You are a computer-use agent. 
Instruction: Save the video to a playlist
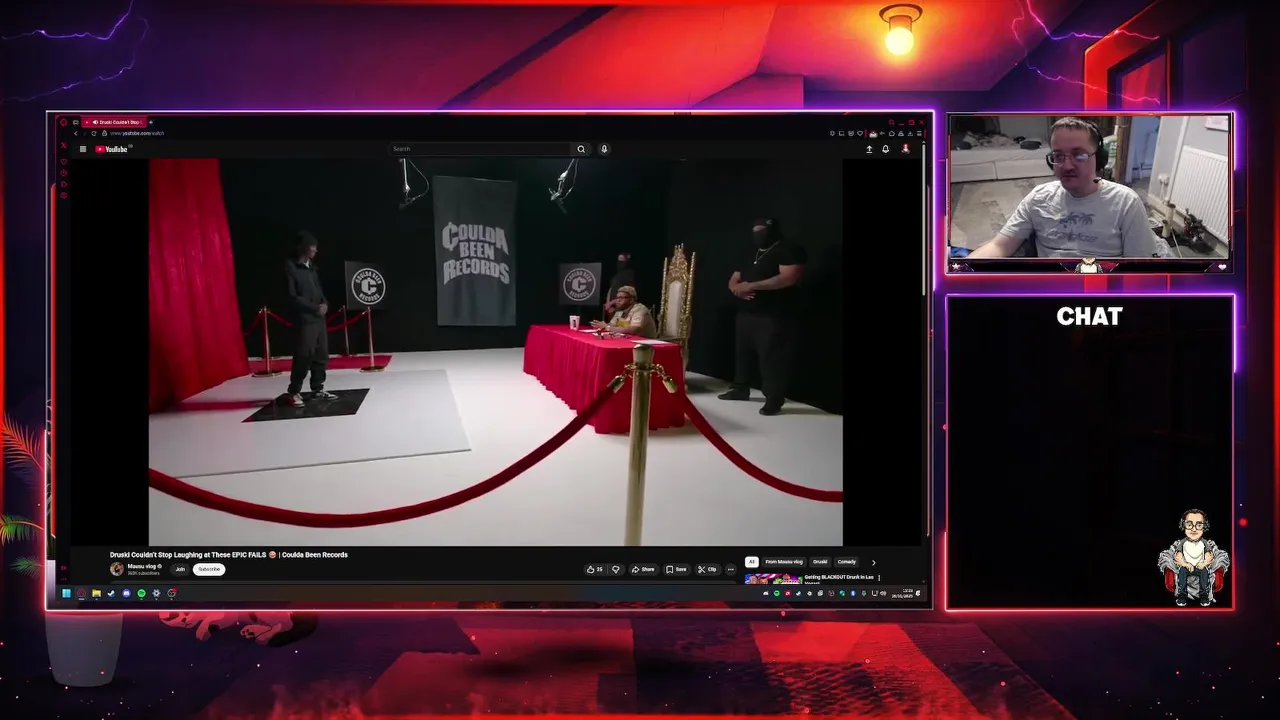[x=677, y=570]
